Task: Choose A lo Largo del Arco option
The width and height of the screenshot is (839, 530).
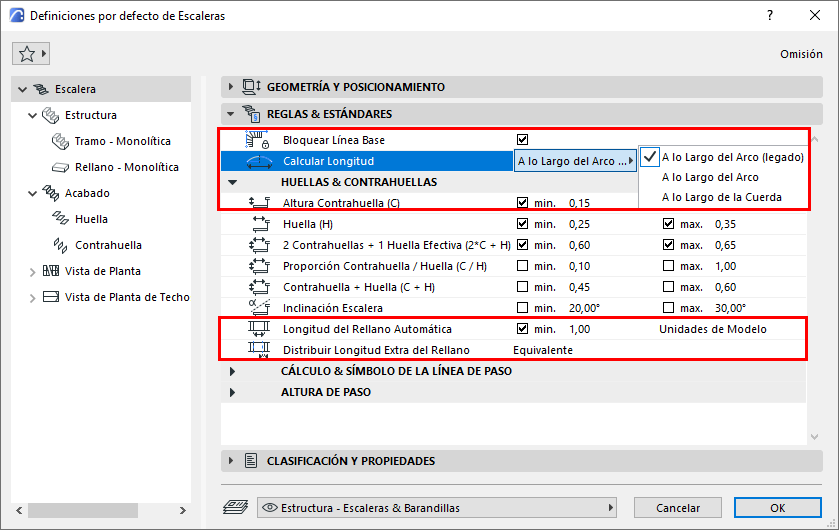Action: pyautogui.click(x=710, y=177)
